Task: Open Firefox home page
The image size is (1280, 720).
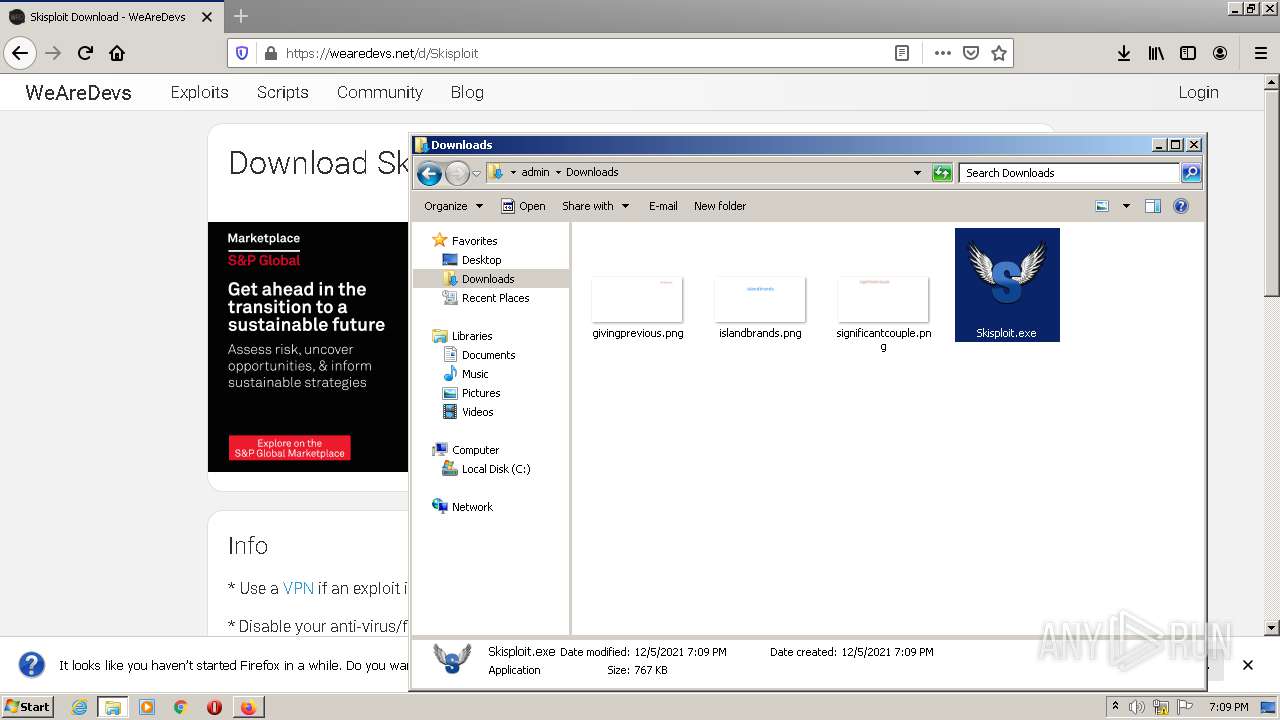Action: click(x=117, y=53)
